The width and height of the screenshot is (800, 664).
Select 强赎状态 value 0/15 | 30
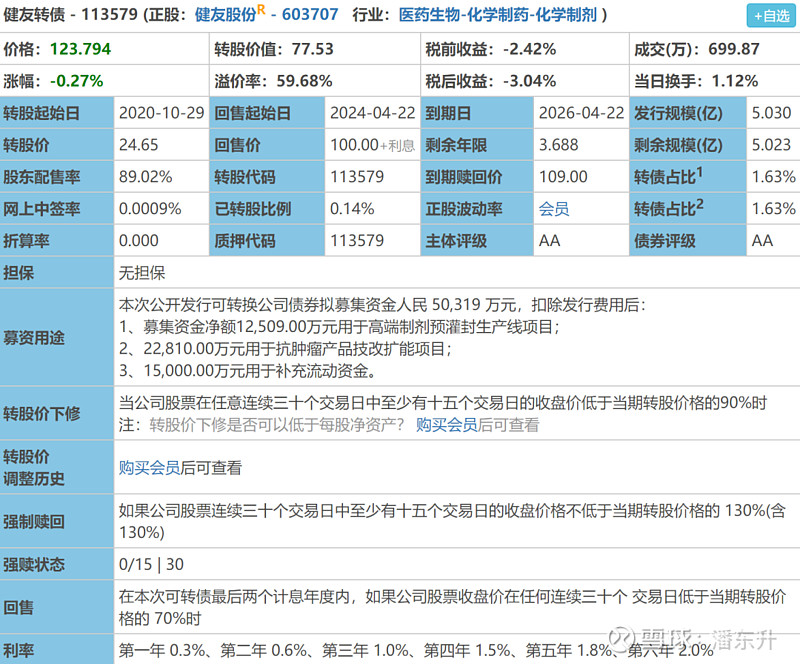(151, 564)
